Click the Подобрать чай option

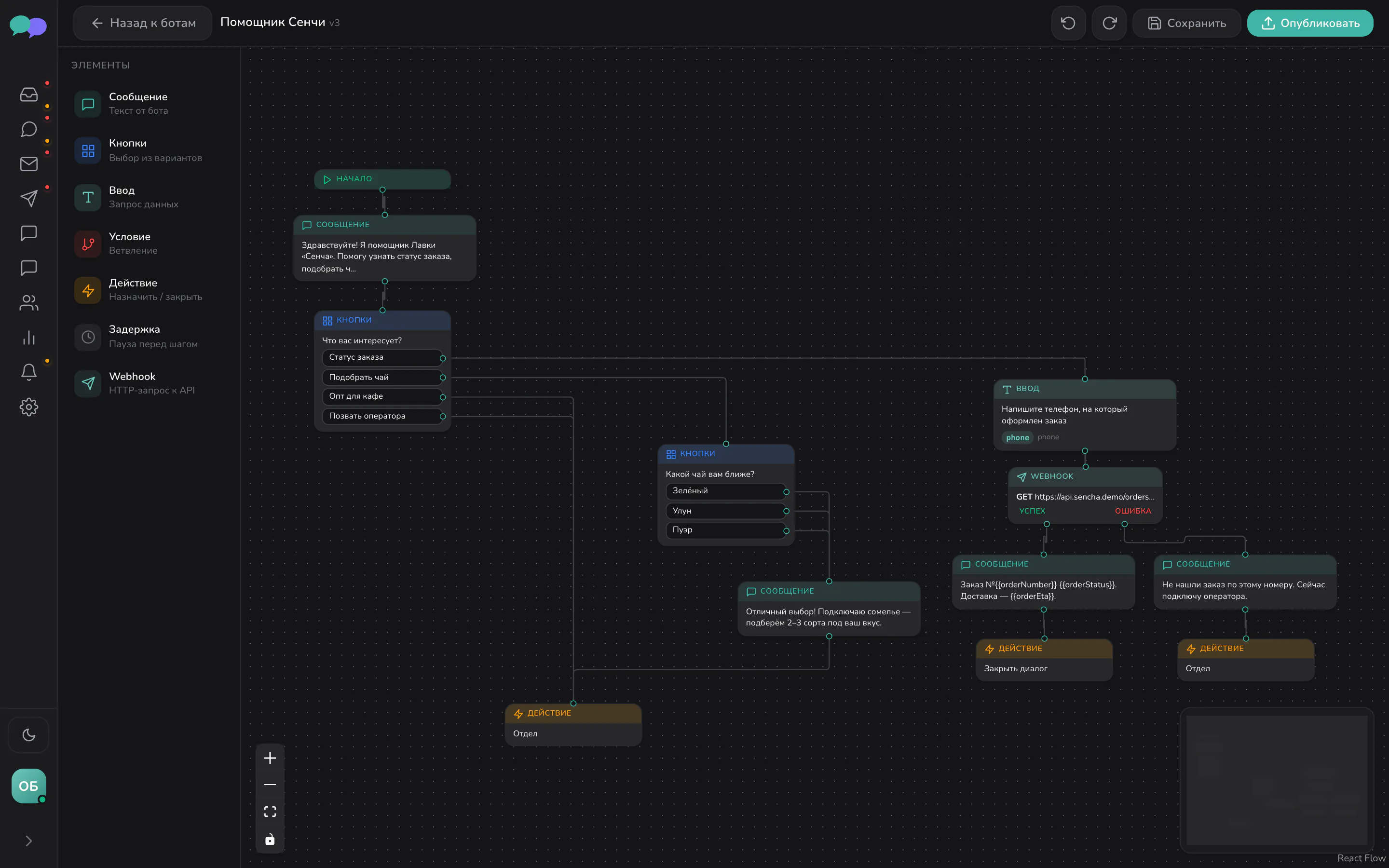coord(382,377)
